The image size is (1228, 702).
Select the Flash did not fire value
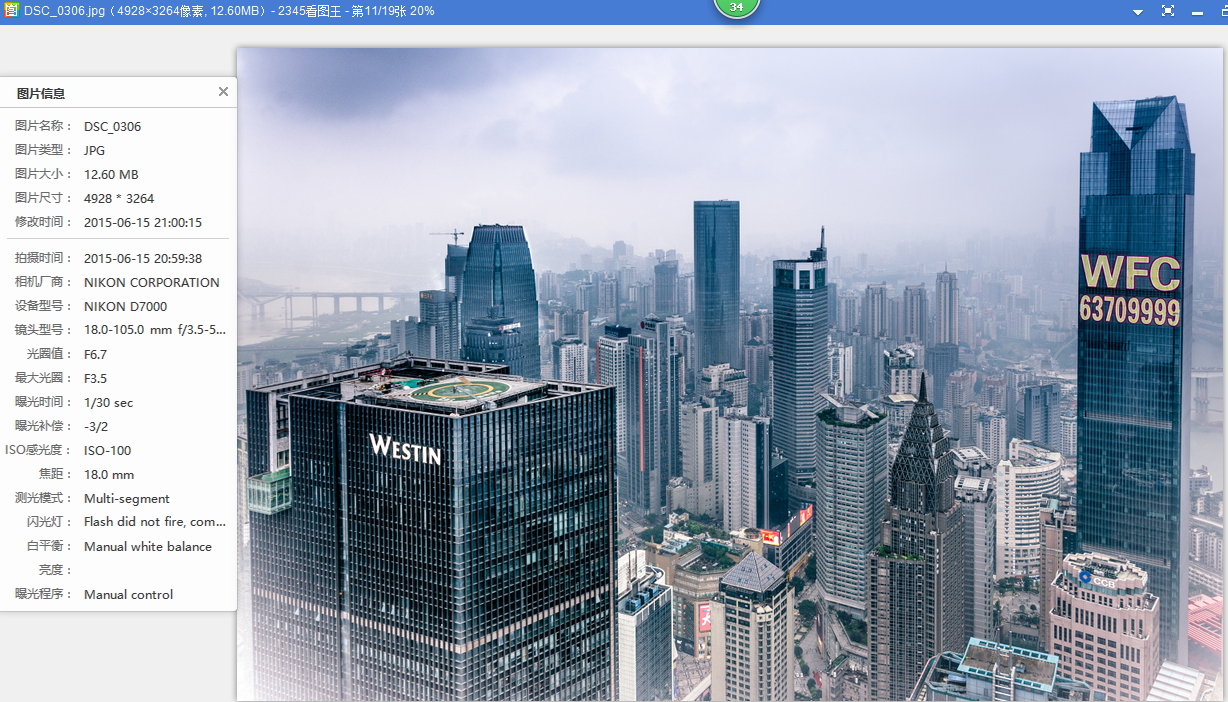tap(155, 522)
